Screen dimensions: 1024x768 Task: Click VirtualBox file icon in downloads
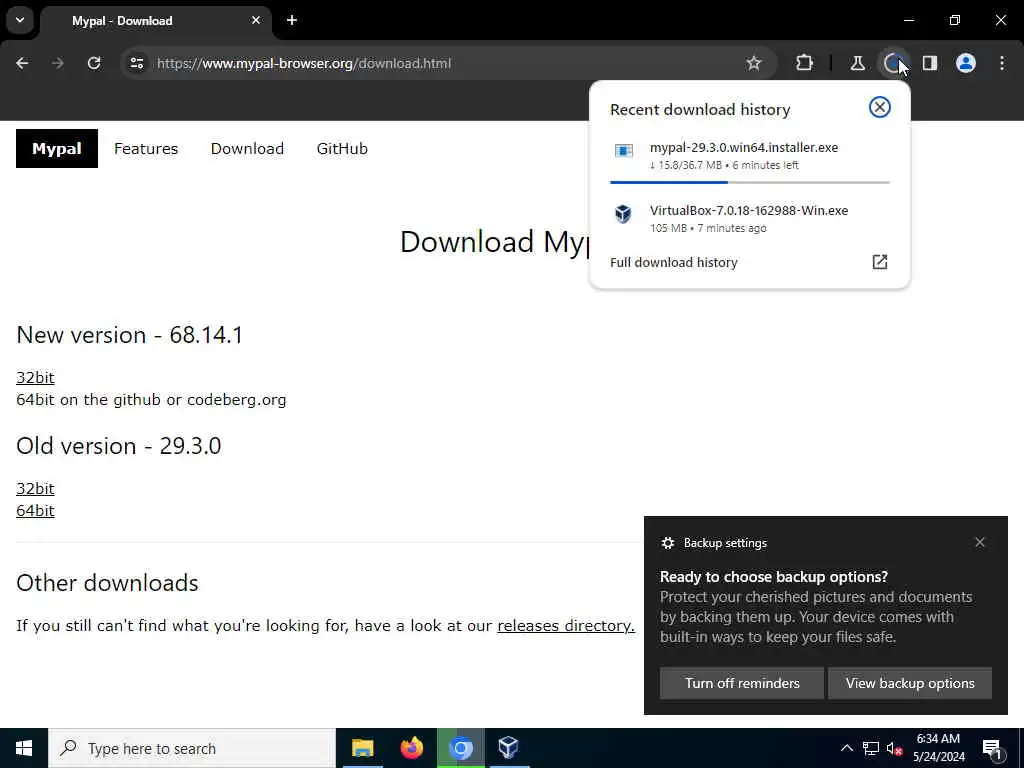tap(623, 214)
